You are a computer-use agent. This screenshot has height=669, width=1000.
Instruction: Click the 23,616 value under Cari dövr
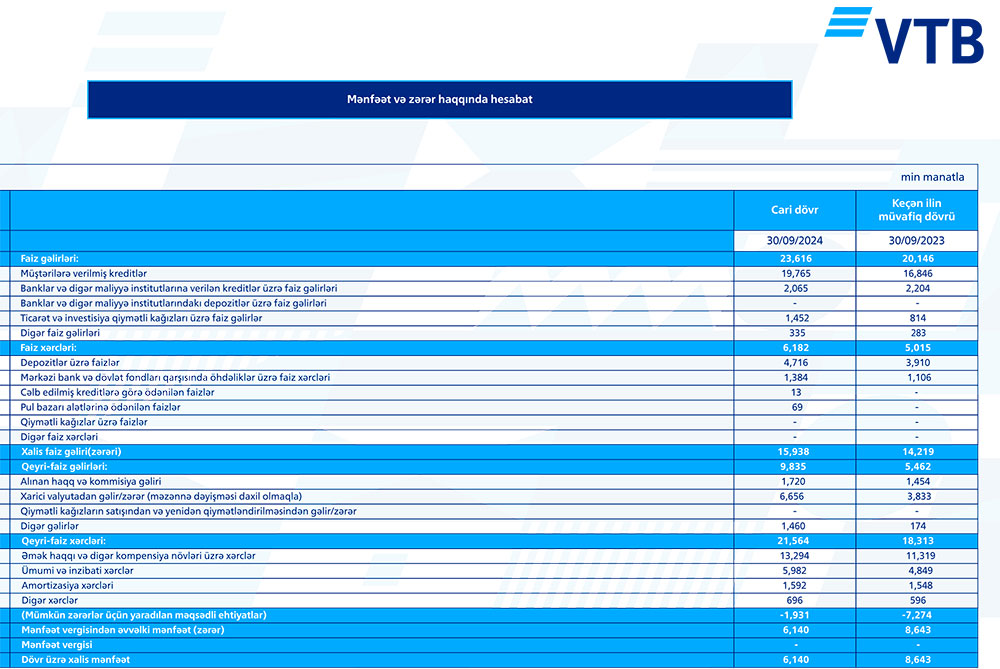794,258
